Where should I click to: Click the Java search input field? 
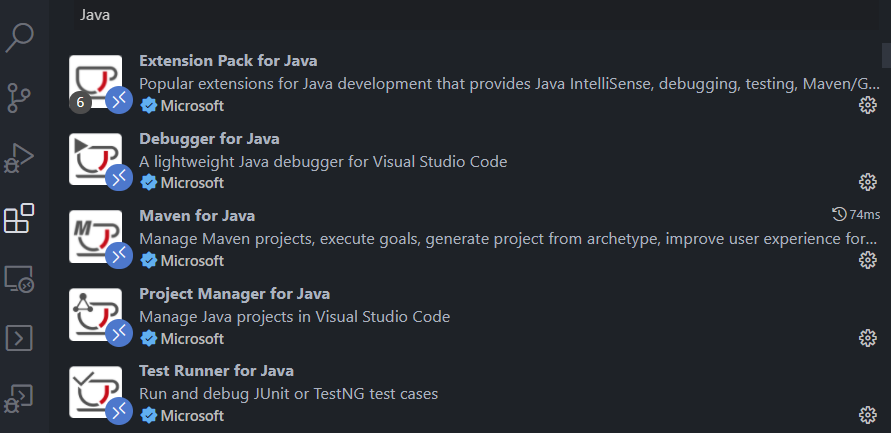click(x=476, y=15)
